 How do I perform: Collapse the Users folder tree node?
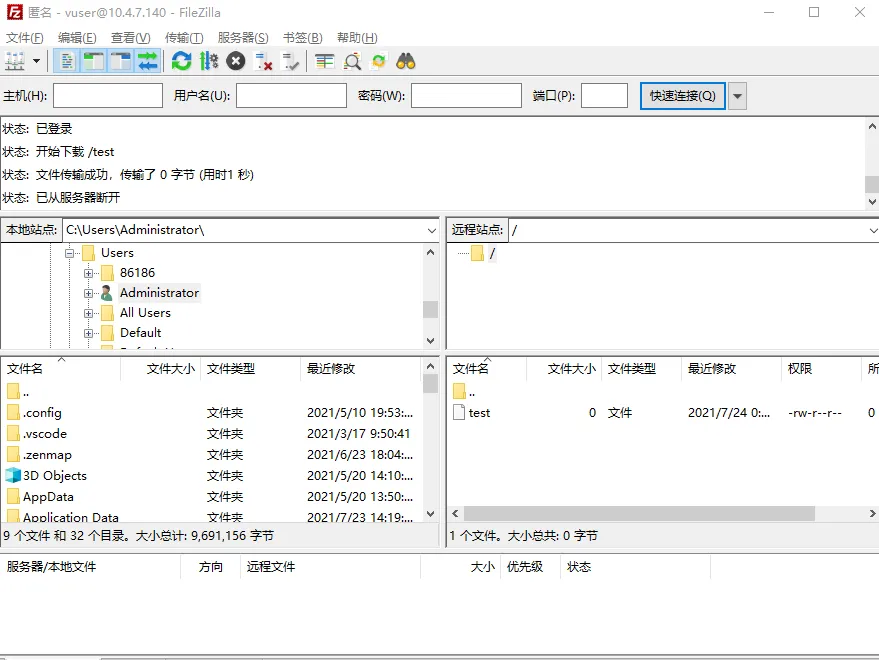tap(70, 253)
